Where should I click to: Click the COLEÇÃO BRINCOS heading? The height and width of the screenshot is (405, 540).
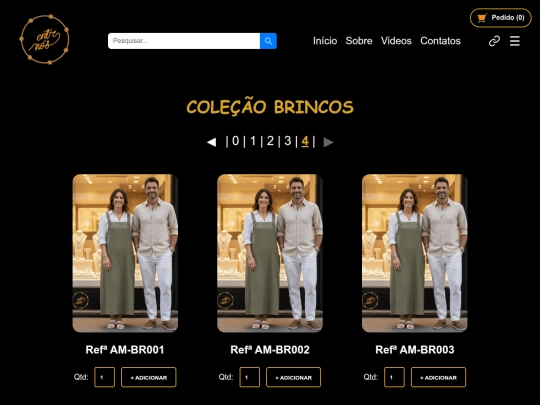click(270, 107)
